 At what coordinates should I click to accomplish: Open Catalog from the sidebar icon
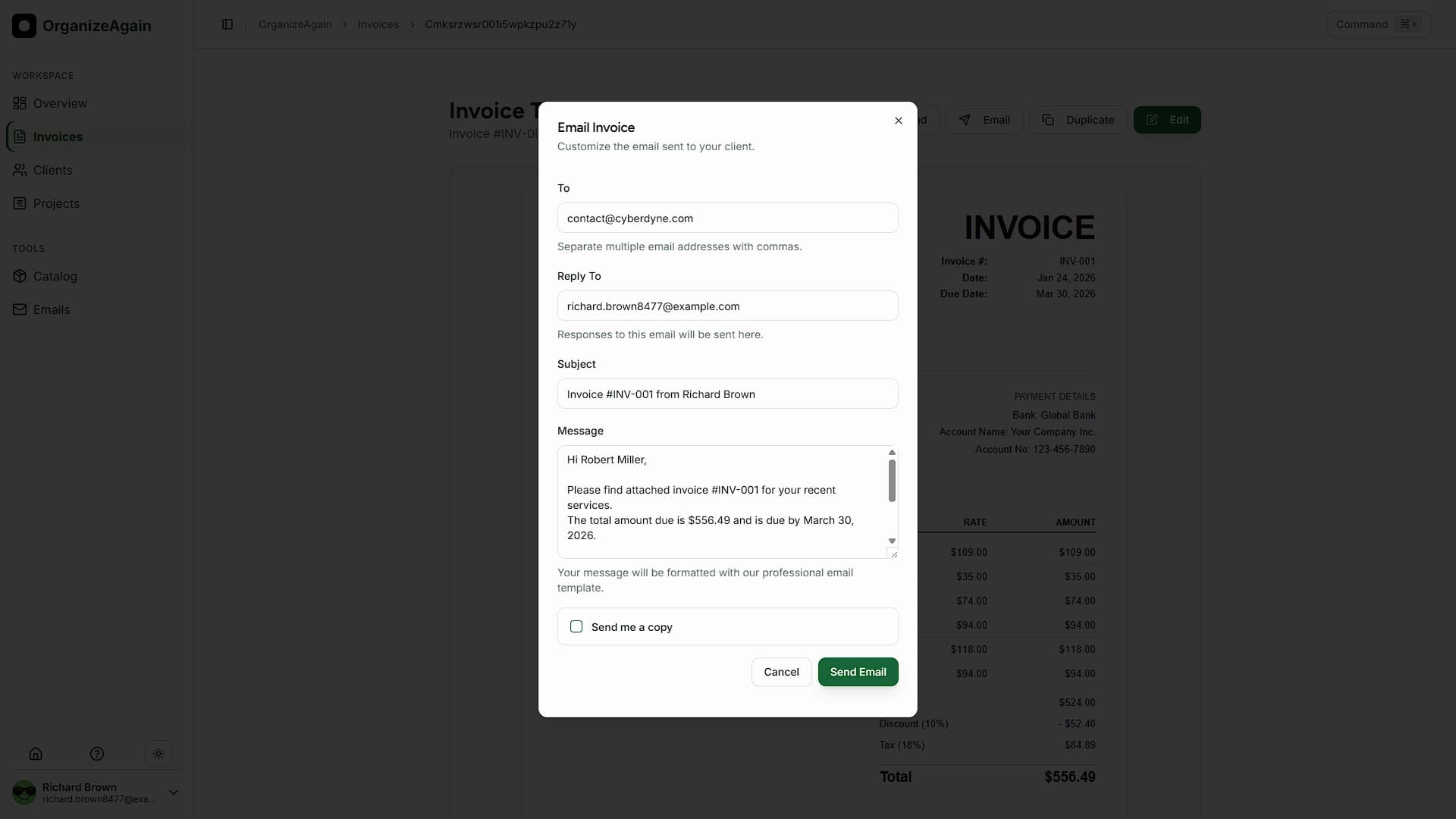click(20, 276)
